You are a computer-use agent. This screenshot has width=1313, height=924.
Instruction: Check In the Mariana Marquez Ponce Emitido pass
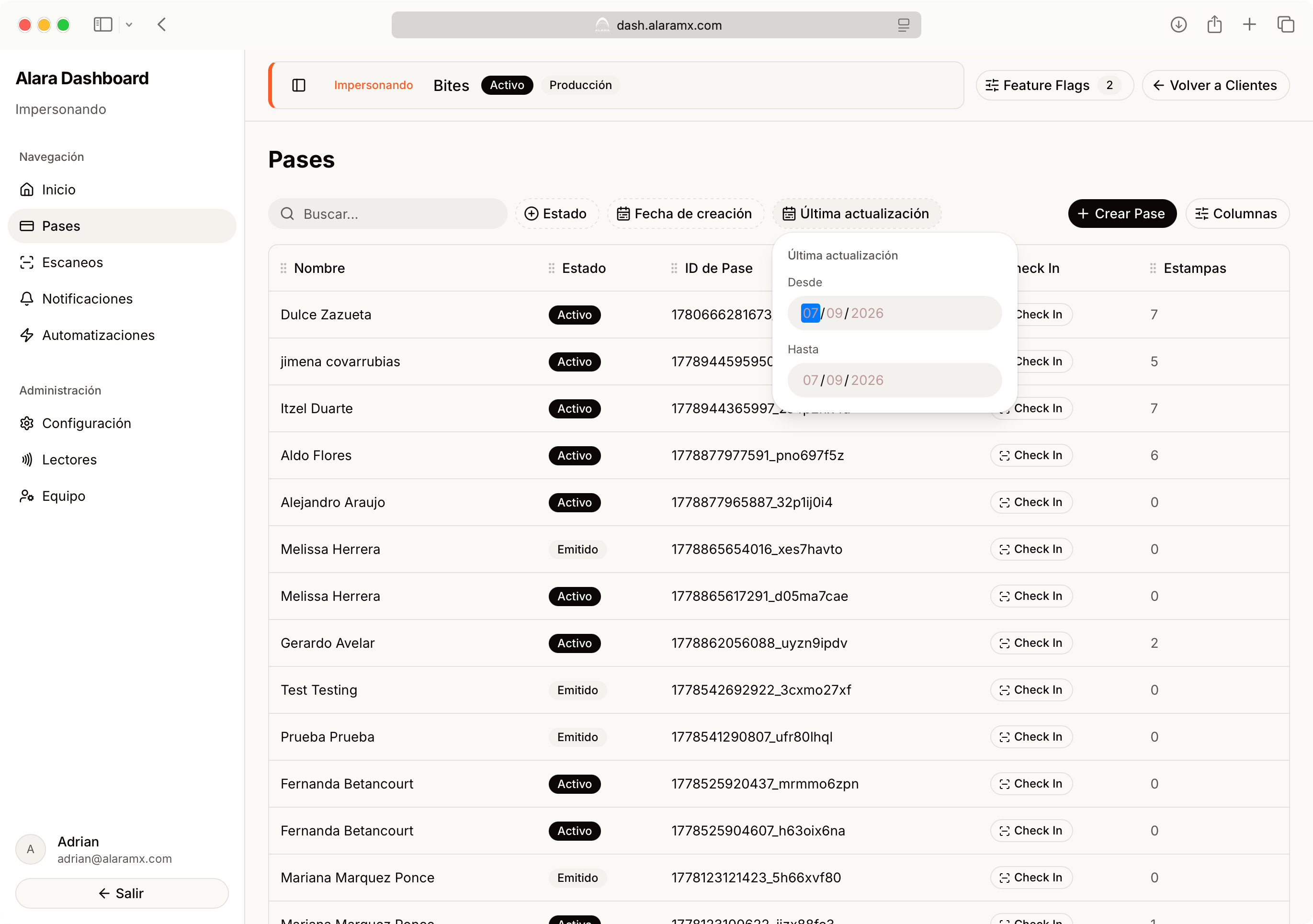pos(1031,877)
